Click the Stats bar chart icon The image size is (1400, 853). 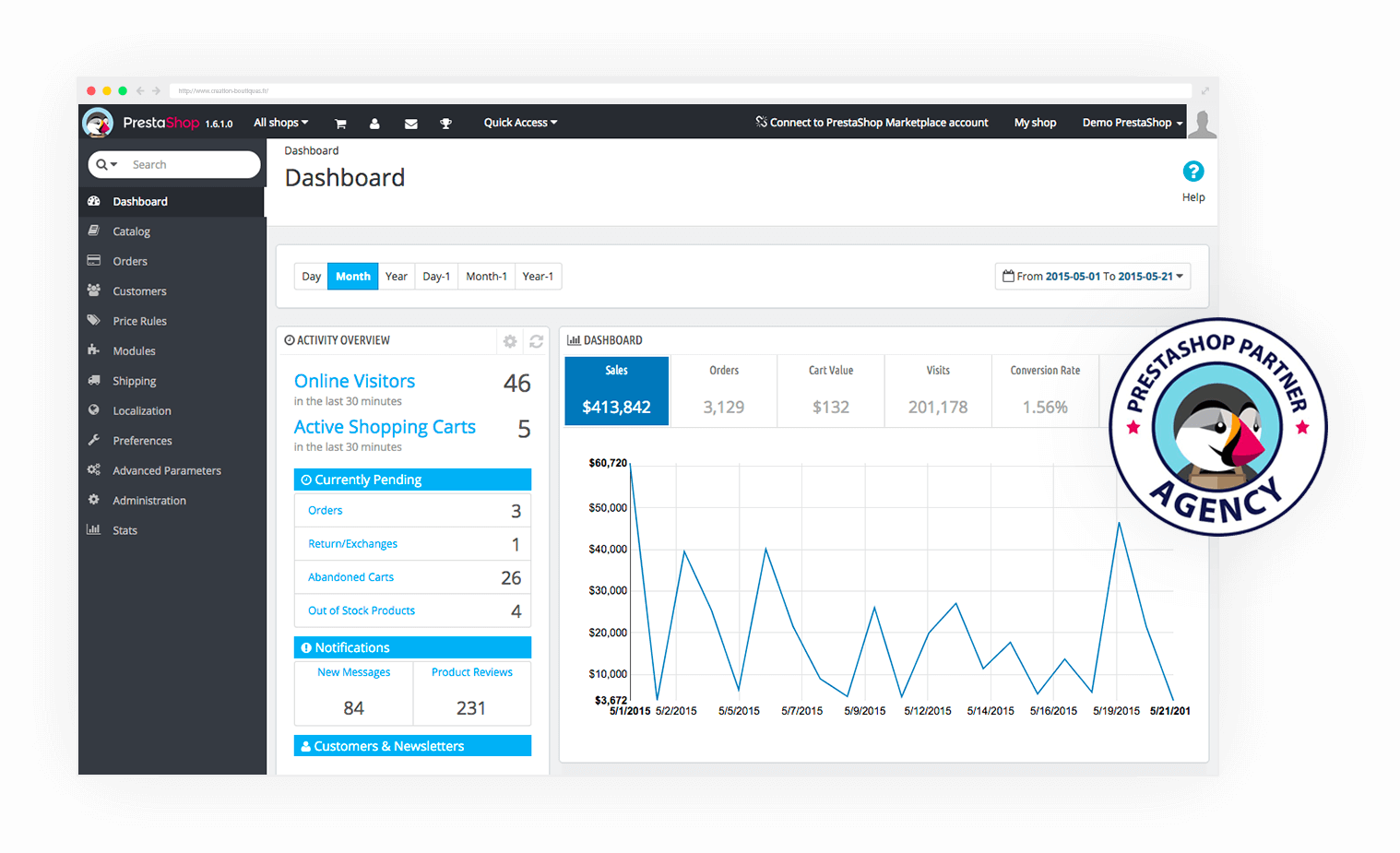93,529
